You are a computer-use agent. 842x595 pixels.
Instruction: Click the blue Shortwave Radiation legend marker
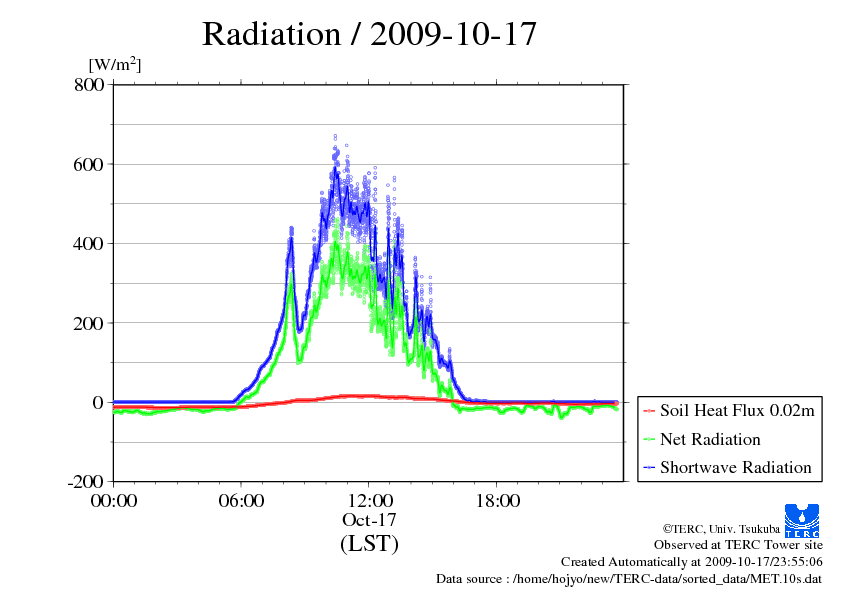click(649, 468)
